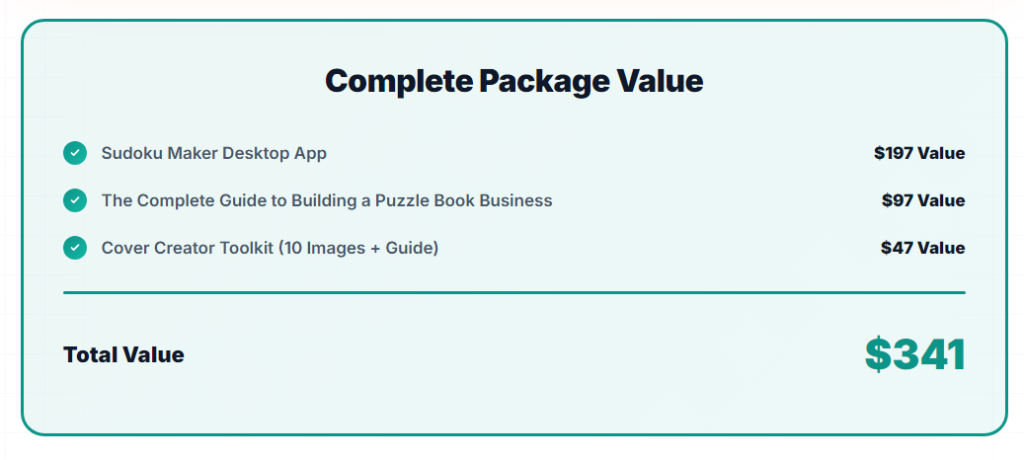The width and height of the screenshot is (1024, 460).
Task: Click the words "Puzzle Book Business"
Action: (x=463, y=200)
